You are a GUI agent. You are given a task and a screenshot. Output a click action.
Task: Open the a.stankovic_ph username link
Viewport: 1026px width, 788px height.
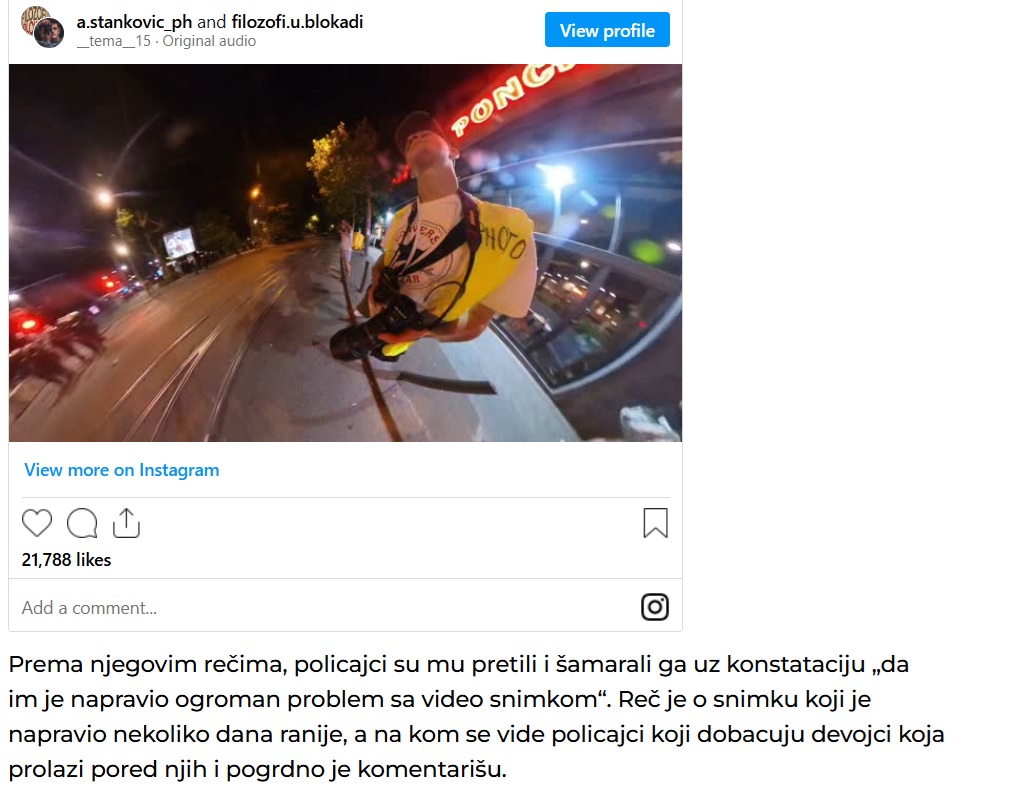point(134,22)
